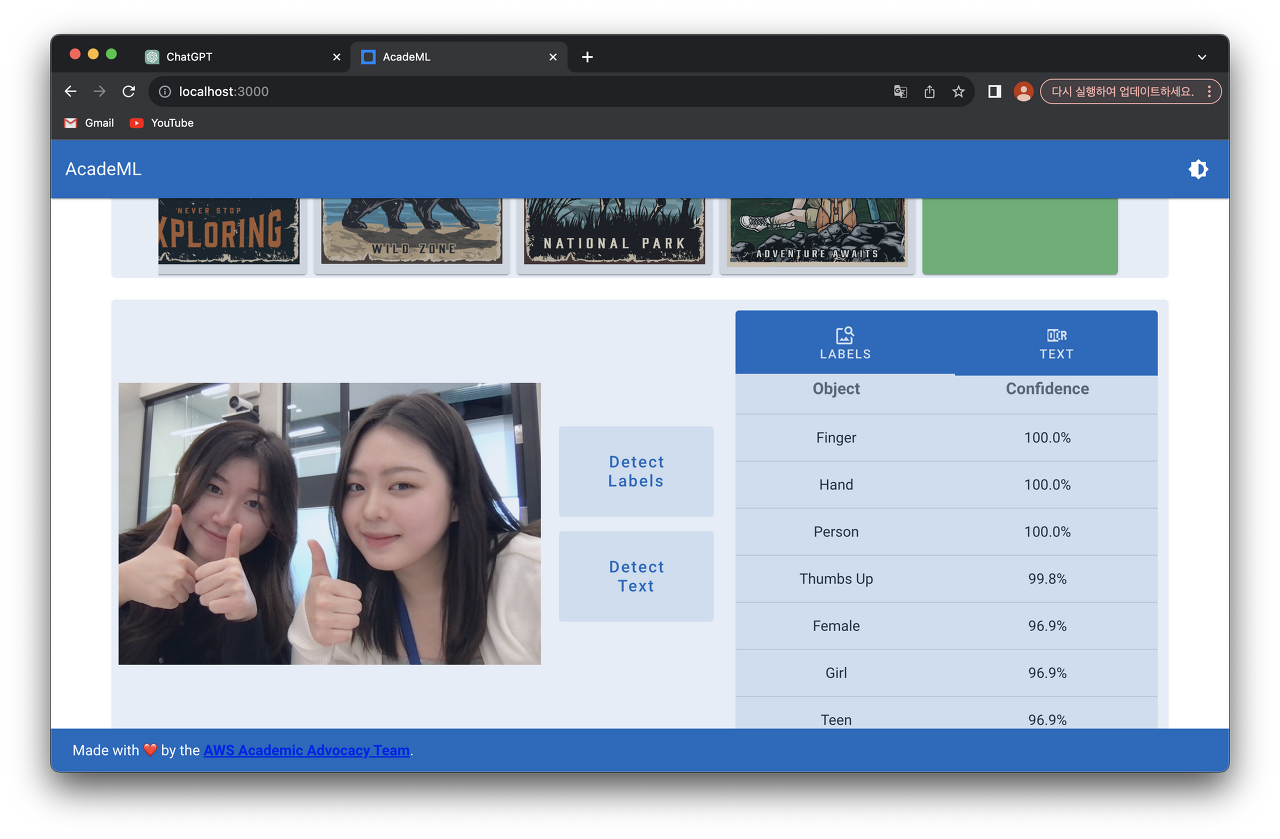Go forward with the browser forward arrow

point(99,91)
